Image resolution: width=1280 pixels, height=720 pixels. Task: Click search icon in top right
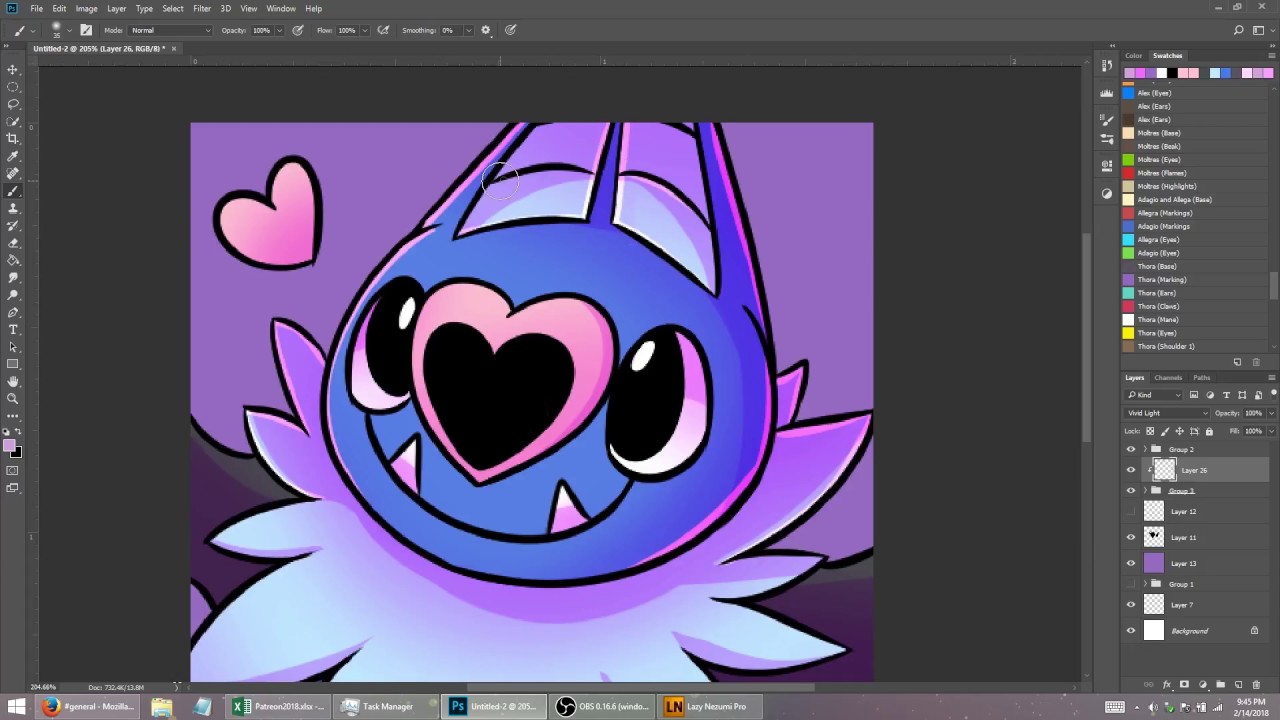(x=1239, y=30)
